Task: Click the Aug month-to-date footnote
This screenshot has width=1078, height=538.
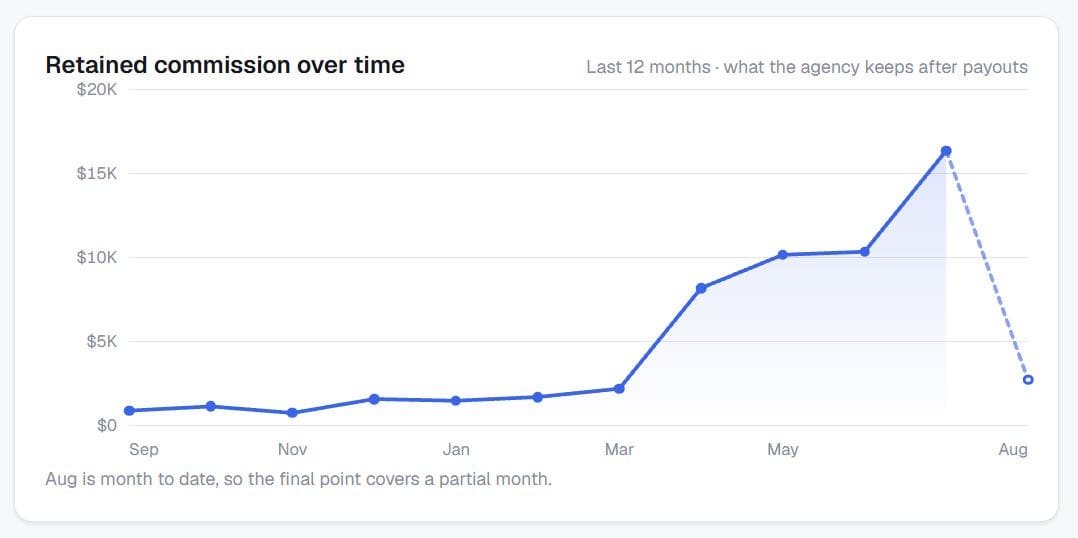Action: pos(298,479)
